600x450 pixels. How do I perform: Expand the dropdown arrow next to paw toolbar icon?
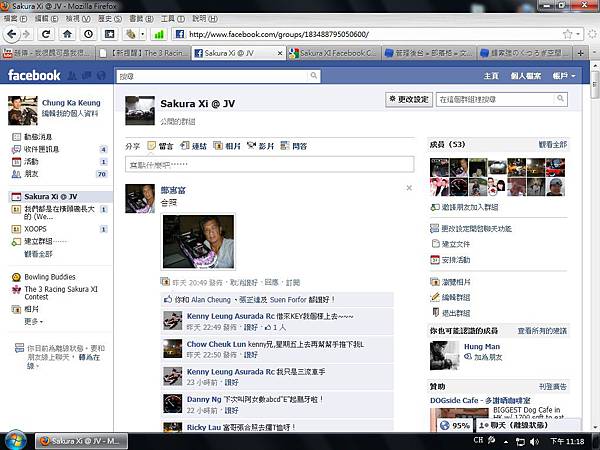coord(143,34)
